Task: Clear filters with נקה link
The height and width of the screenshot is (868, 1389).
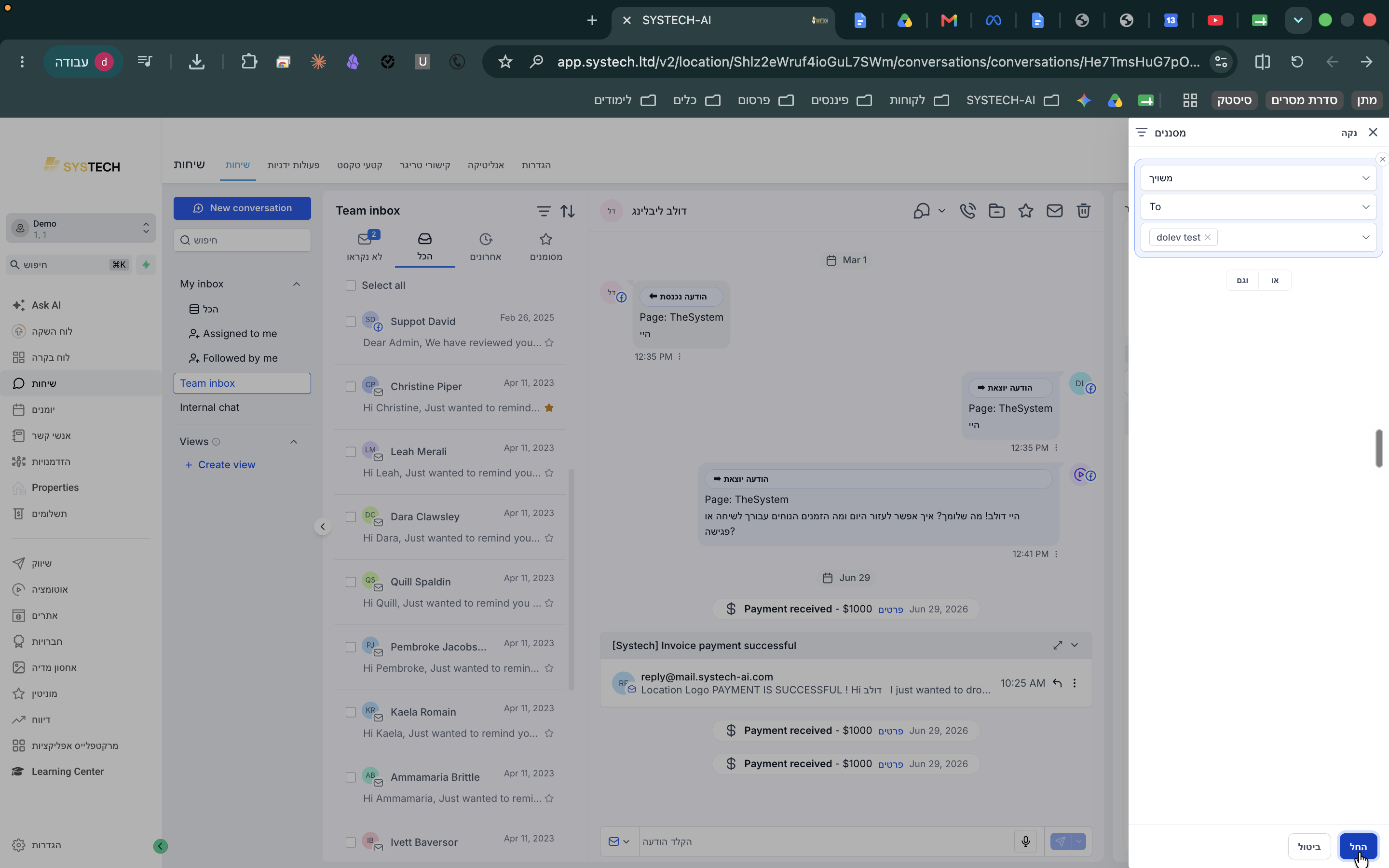Action: 1349,133
